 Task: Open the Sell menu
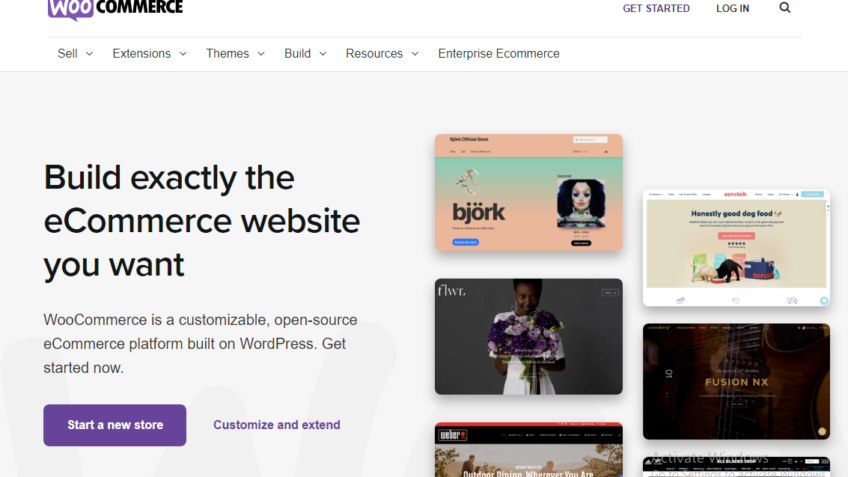point(68,54)
